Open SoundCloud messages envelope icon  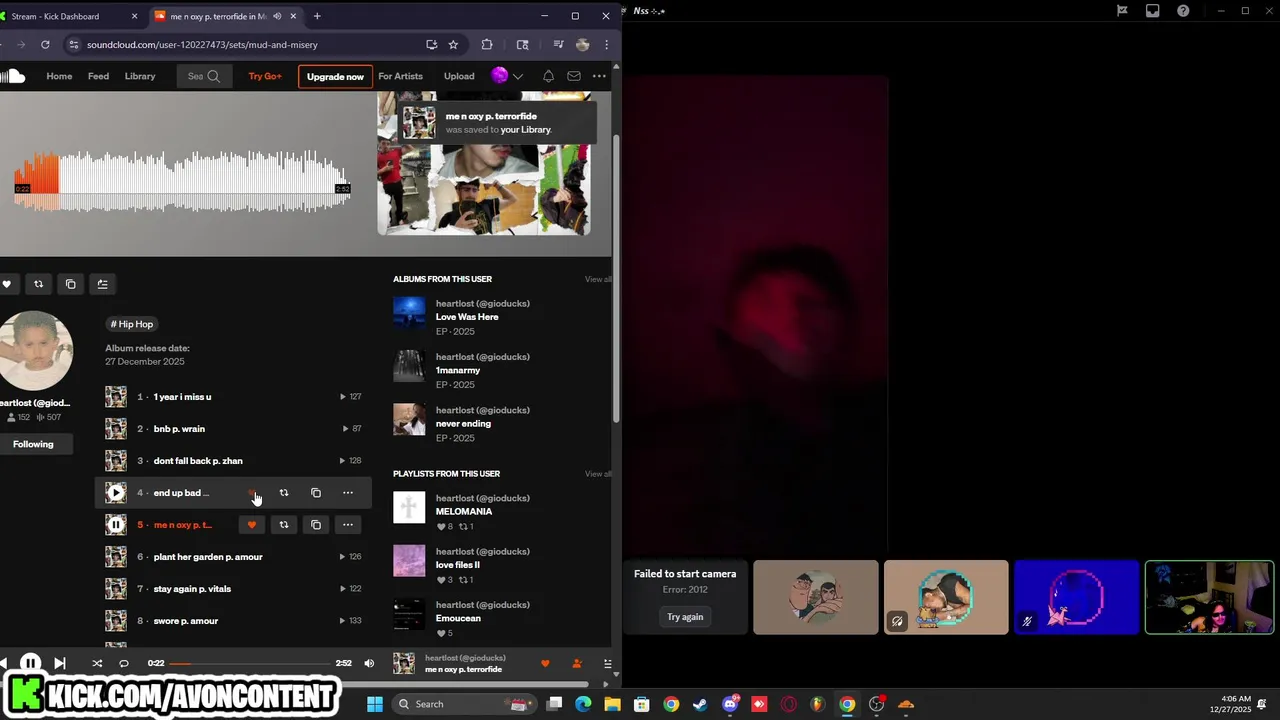[x=574, y=76]
